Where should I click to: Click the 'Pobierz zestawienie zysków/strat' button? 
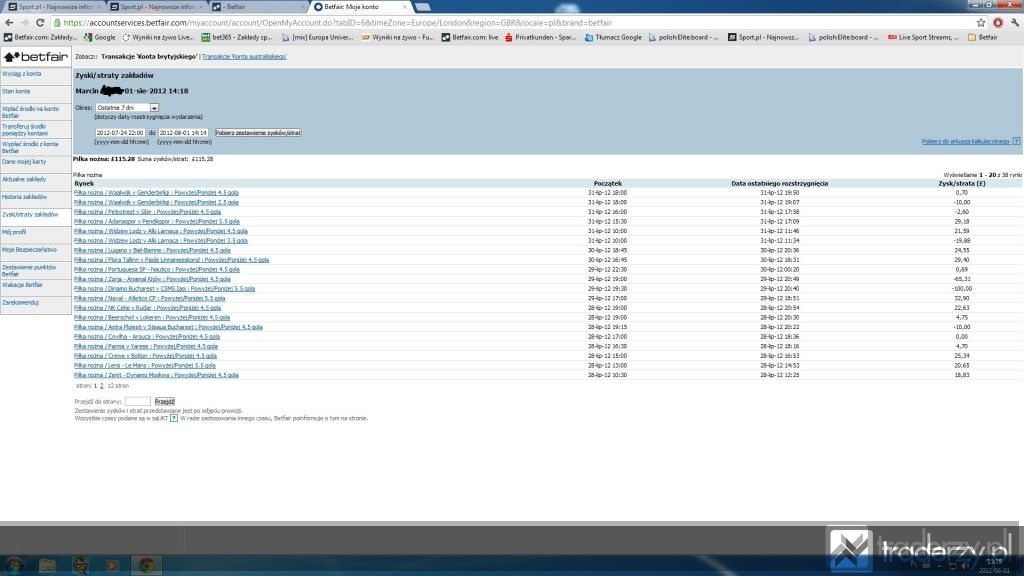tap(258, 133)
